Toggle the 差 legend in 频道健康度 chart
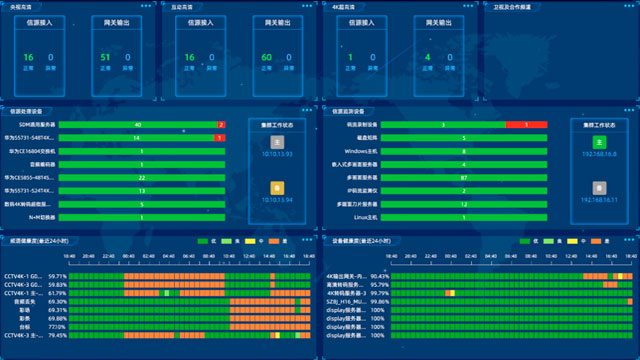640x360 pixels. click(x=278, y=241)
